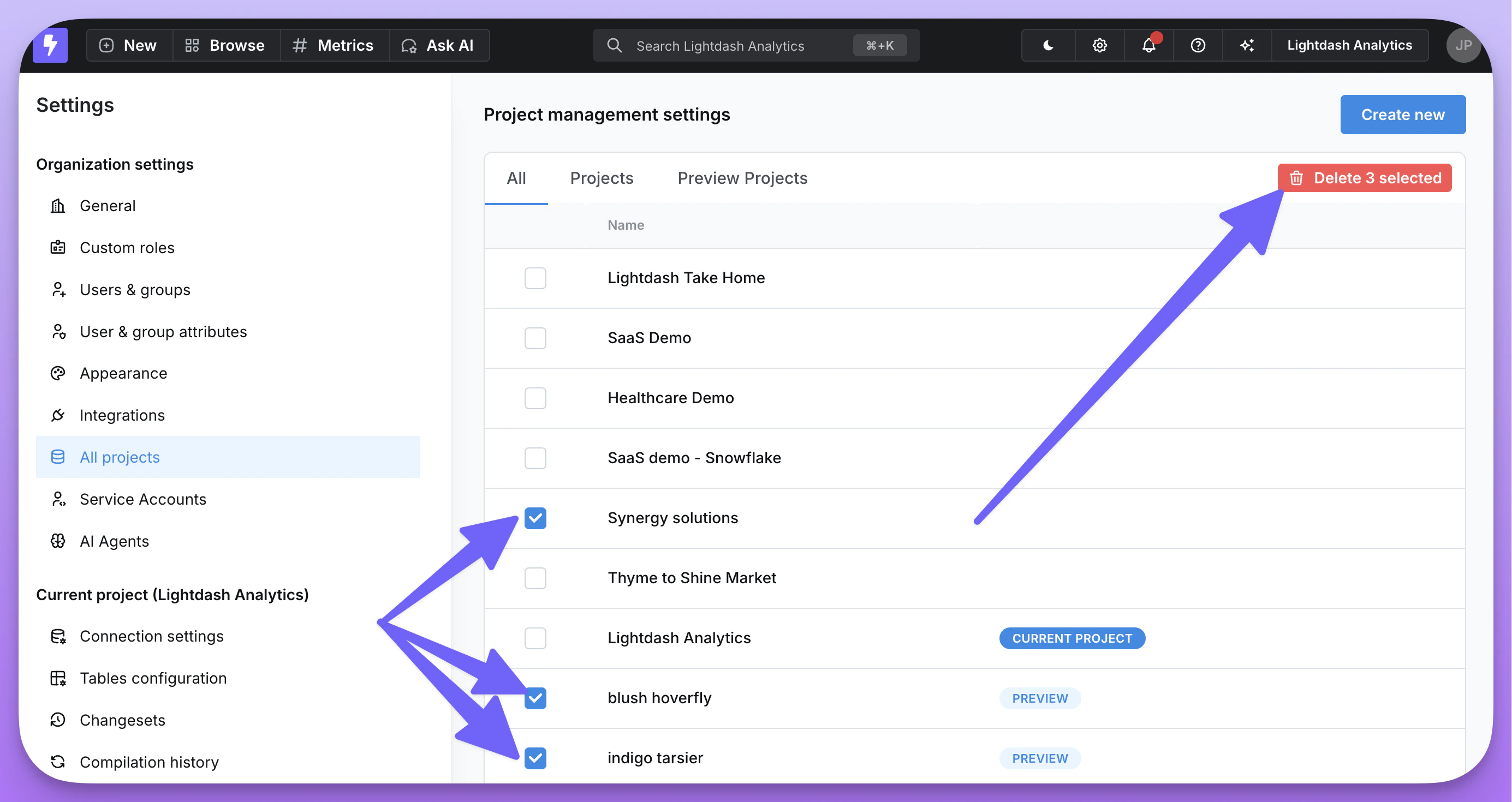Check the Lightdash Take Home checkbox

coord(535,278)
